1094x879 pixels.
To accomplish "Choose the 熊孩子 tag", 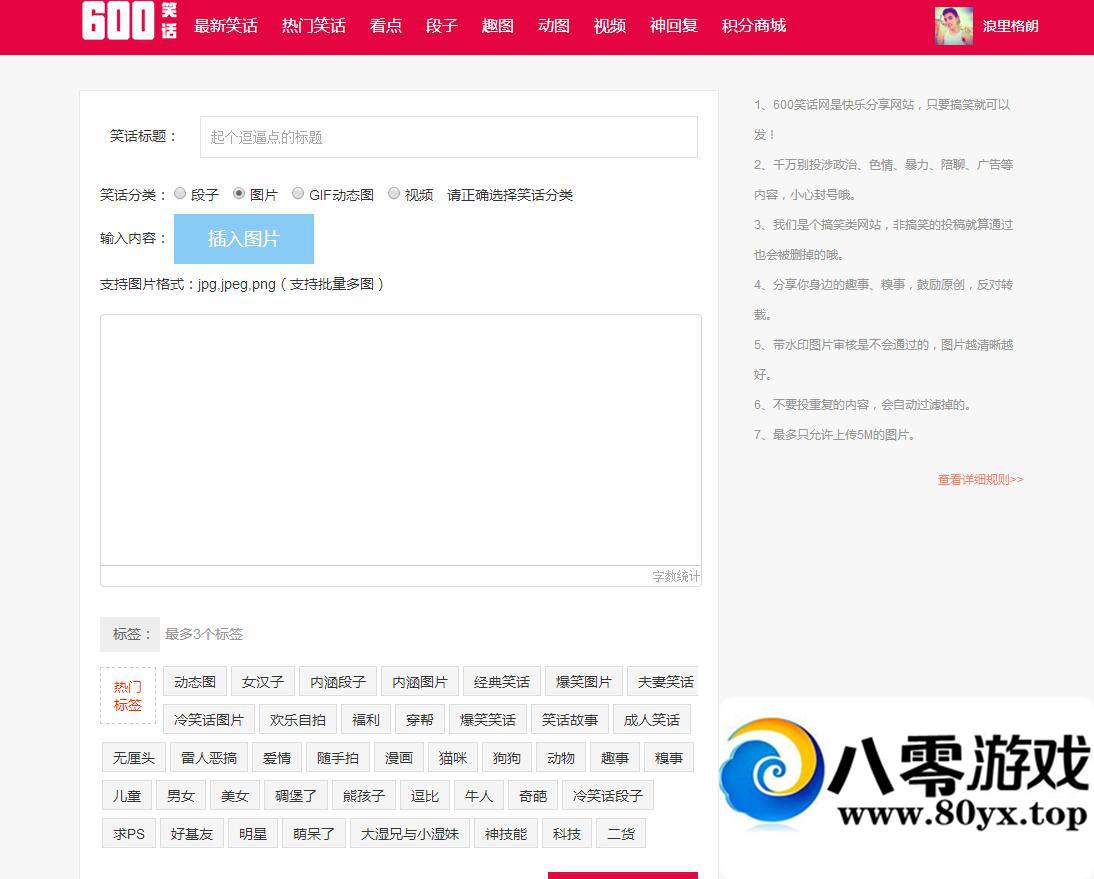I will tap(364, 796).
